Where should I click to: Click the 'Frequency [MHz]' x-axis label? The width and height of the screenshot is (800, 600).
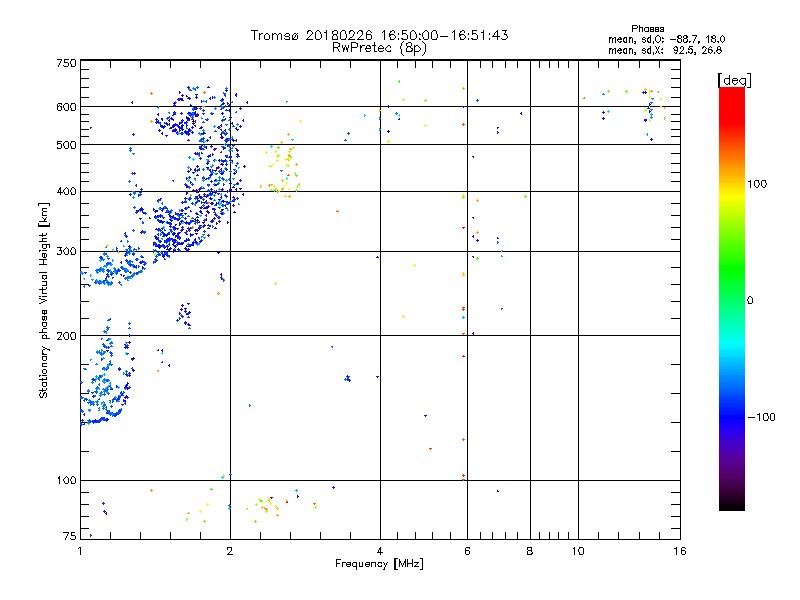click(x=379, y=564)
